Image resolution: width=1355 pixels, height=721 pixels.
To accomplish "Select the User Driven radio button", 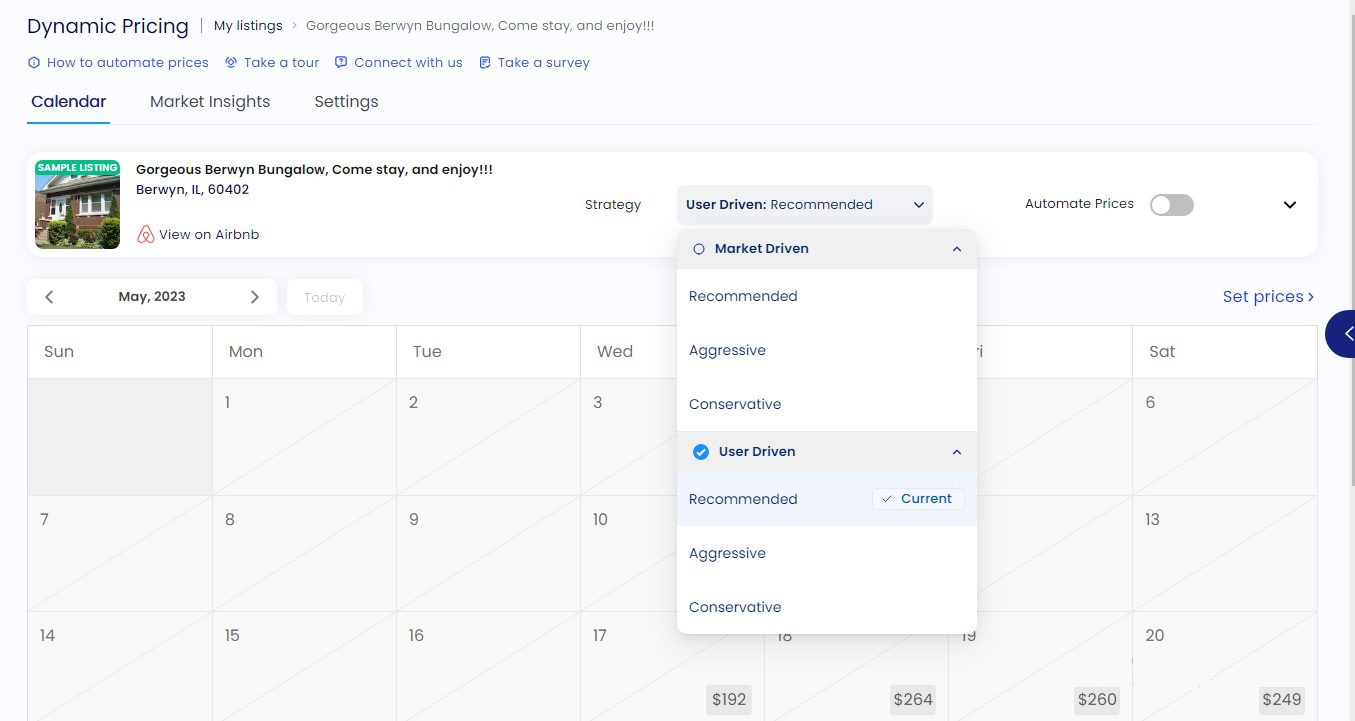I will pos(701,452).
